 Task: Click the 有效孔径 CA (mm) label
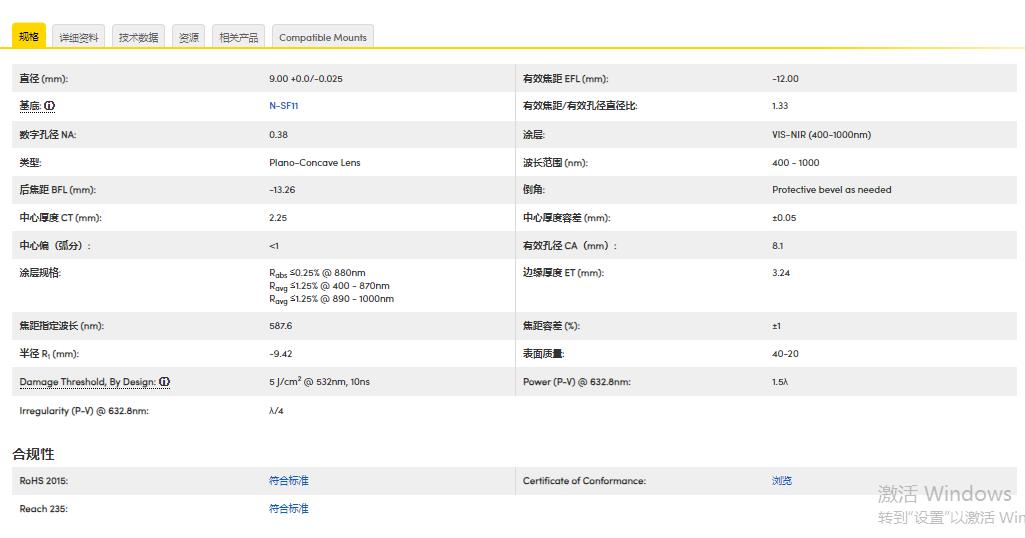[569, 246]
